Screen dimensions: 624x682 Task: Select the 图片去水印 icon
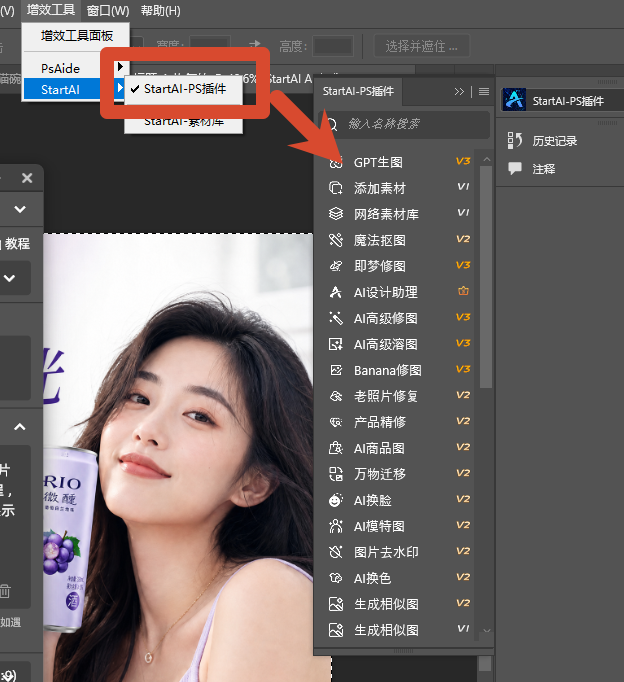coord(336,552)
